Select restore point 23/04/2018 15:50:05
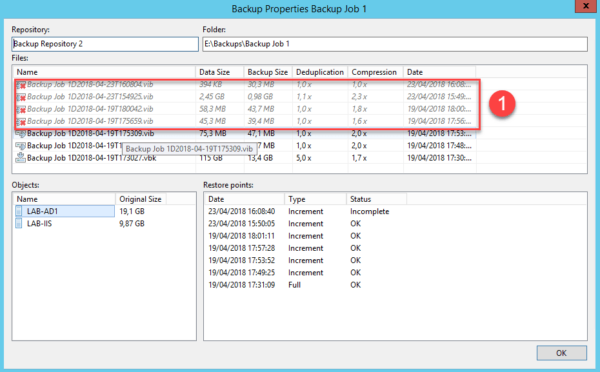Viewport: 600px width, 372px height. point(241,224)
